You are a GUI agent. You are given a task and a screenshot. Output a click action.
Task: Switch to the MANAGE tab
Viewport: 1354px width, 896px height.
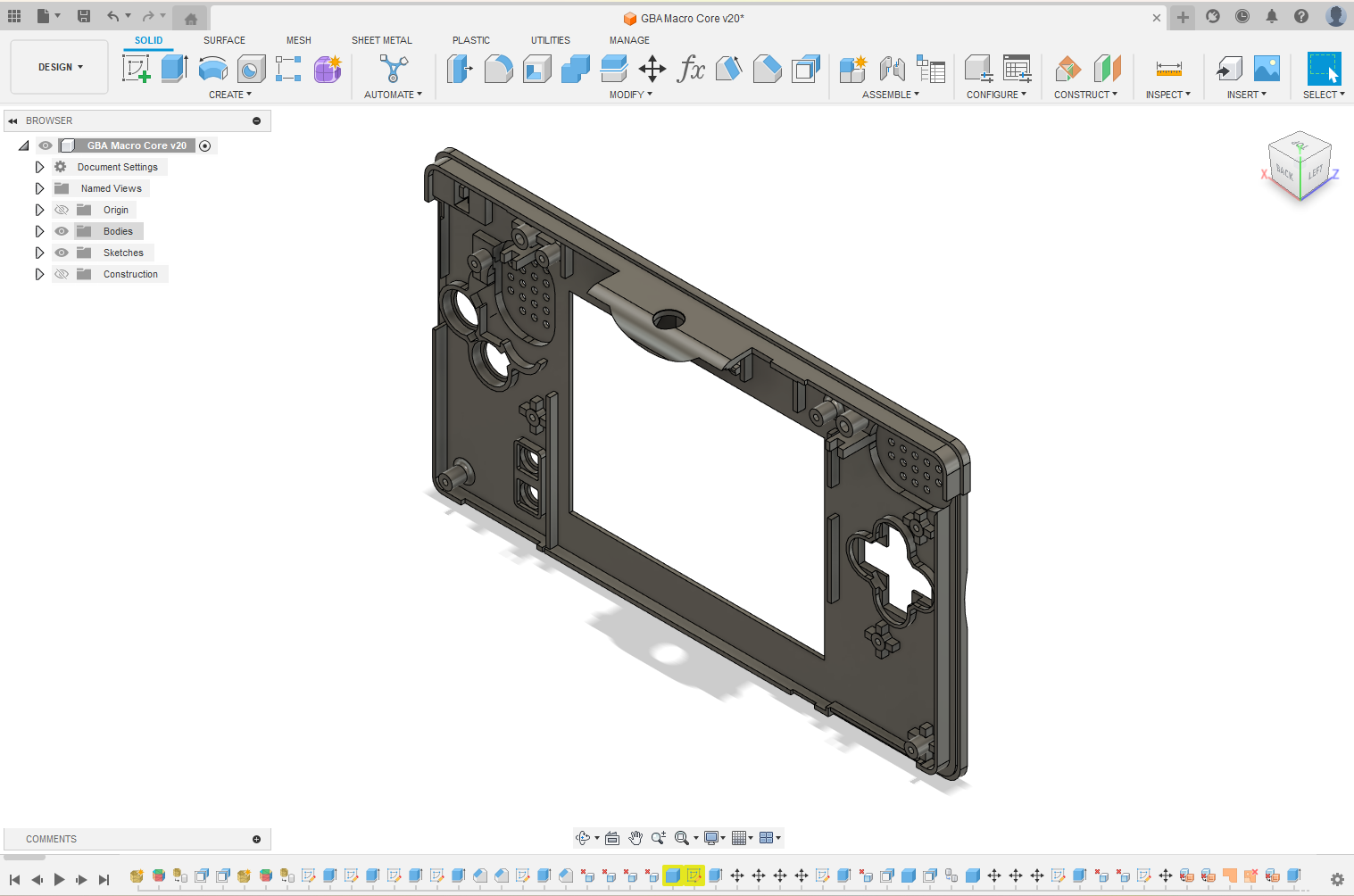629,40
